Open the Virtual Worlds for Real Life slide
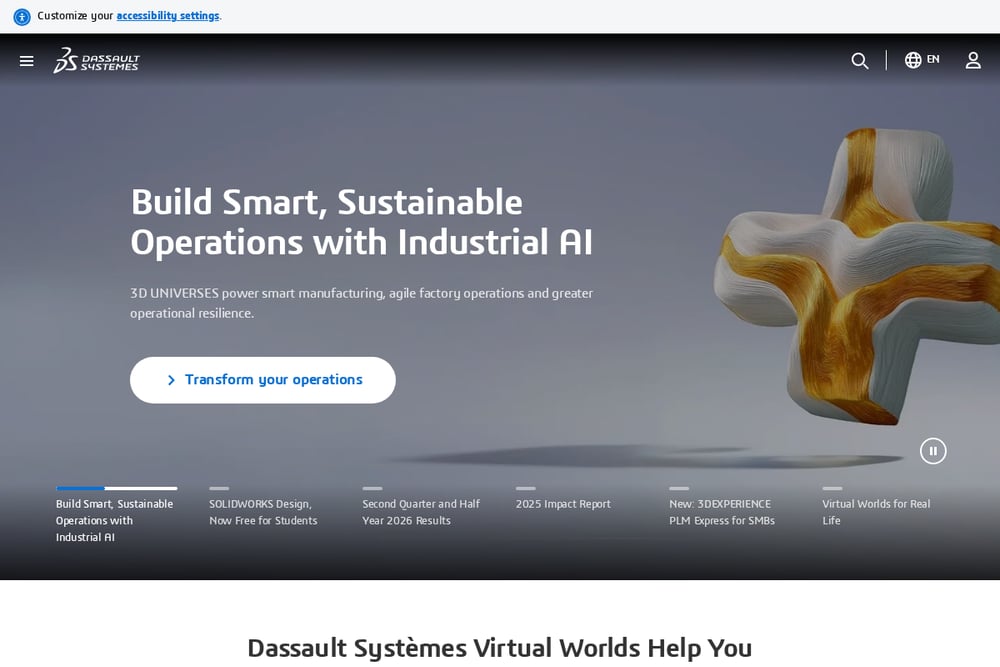The image size is (1000, 667). click(876, 512)
